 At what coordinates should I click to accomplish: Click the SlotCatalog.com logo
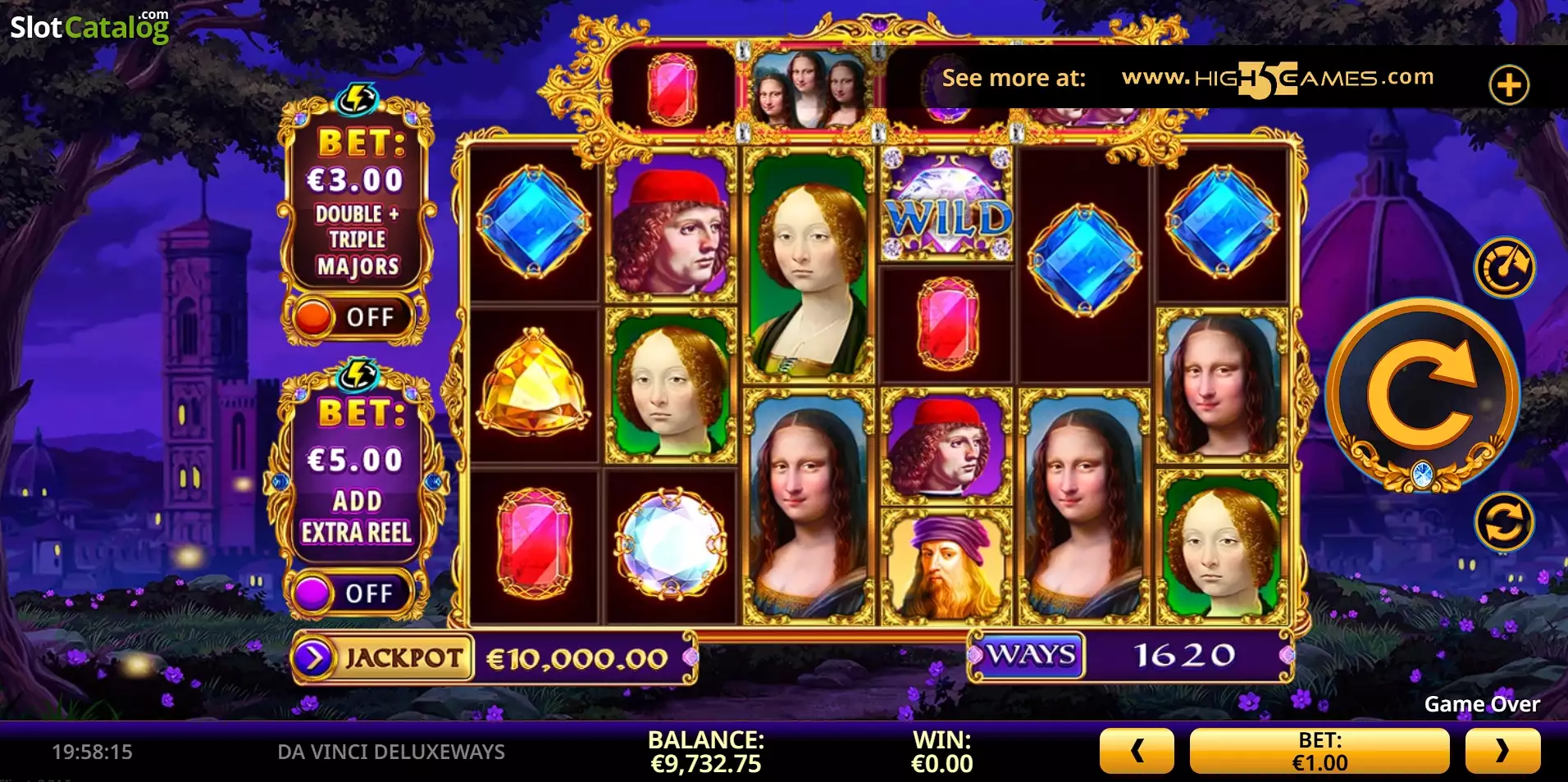[89, 26]
